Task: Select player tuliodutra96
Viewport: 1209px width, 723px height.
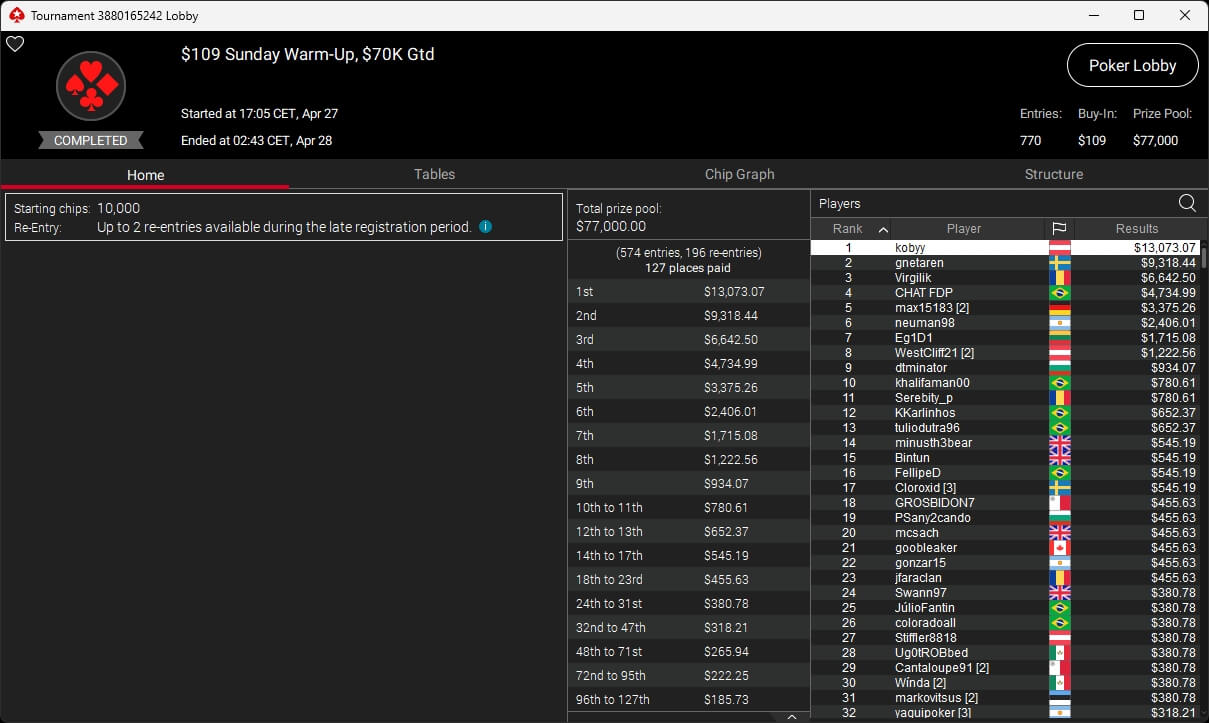Action: [x=1005, y=427]
